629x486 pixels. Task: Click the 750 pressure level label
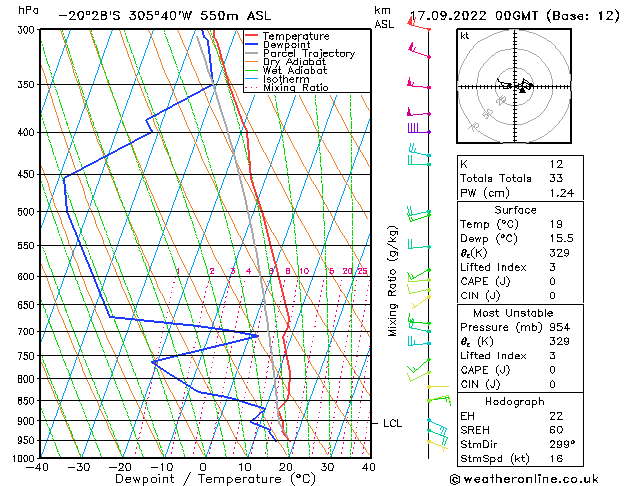28,356
